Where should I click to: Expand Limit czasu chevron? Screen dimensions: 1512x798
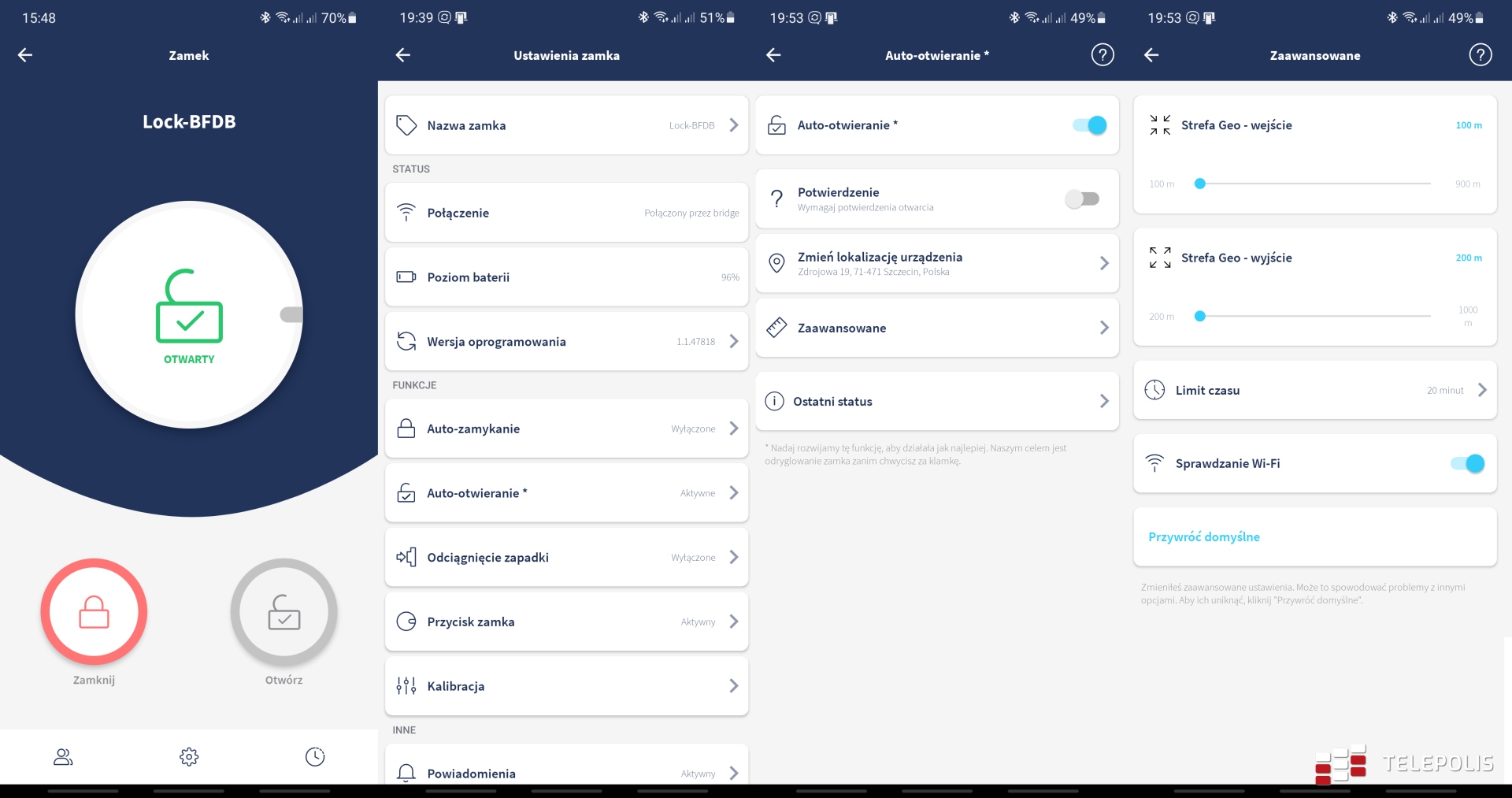point(1482,390)
